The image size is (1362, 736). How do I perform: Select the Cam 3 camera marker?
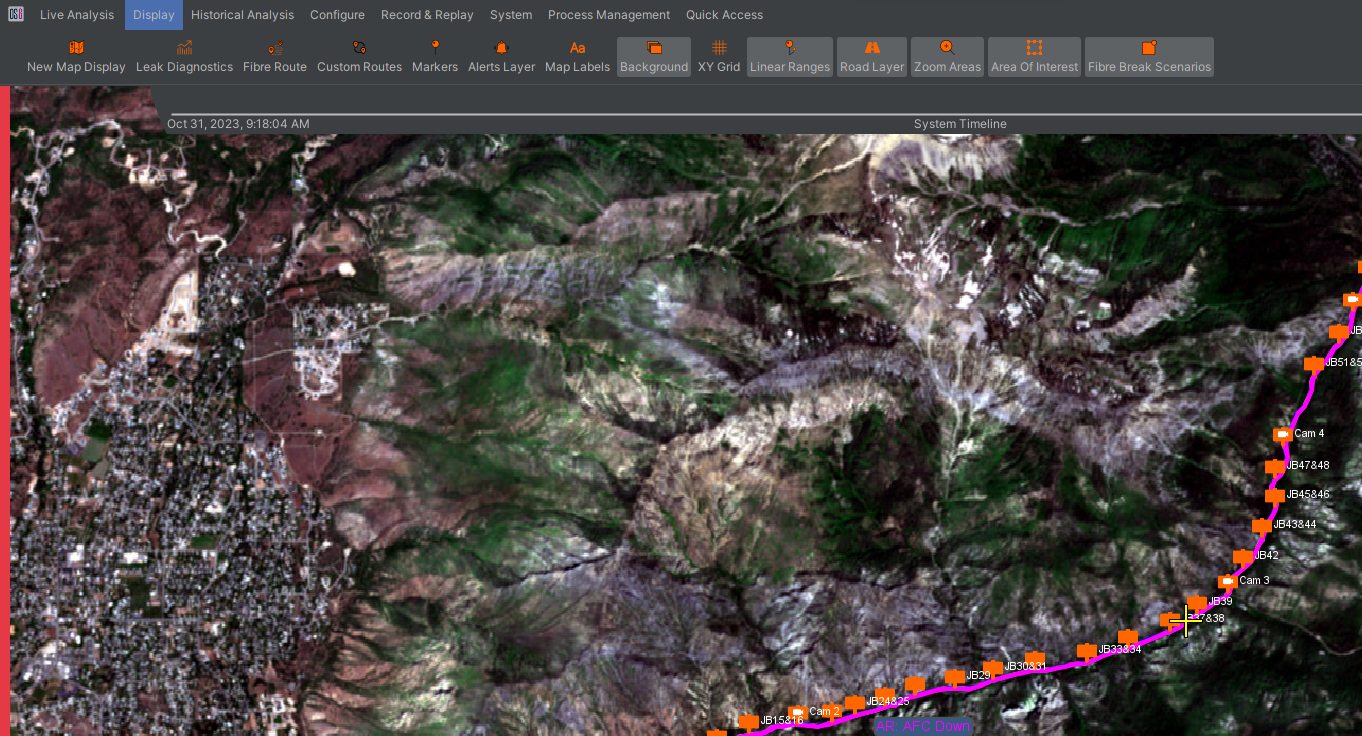coord(1230,580)
